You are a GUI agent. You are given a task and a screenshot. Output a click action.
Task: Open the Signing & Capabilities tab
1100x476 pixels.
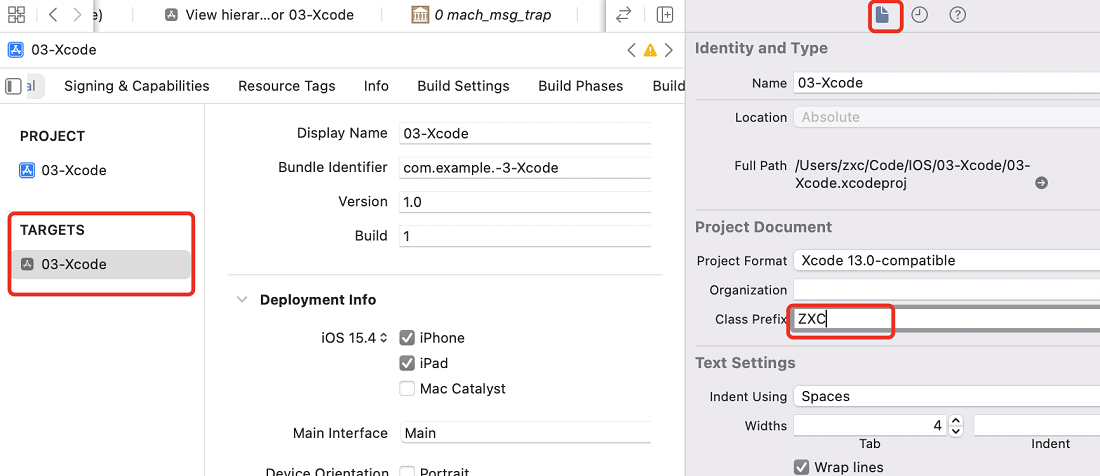137,86
